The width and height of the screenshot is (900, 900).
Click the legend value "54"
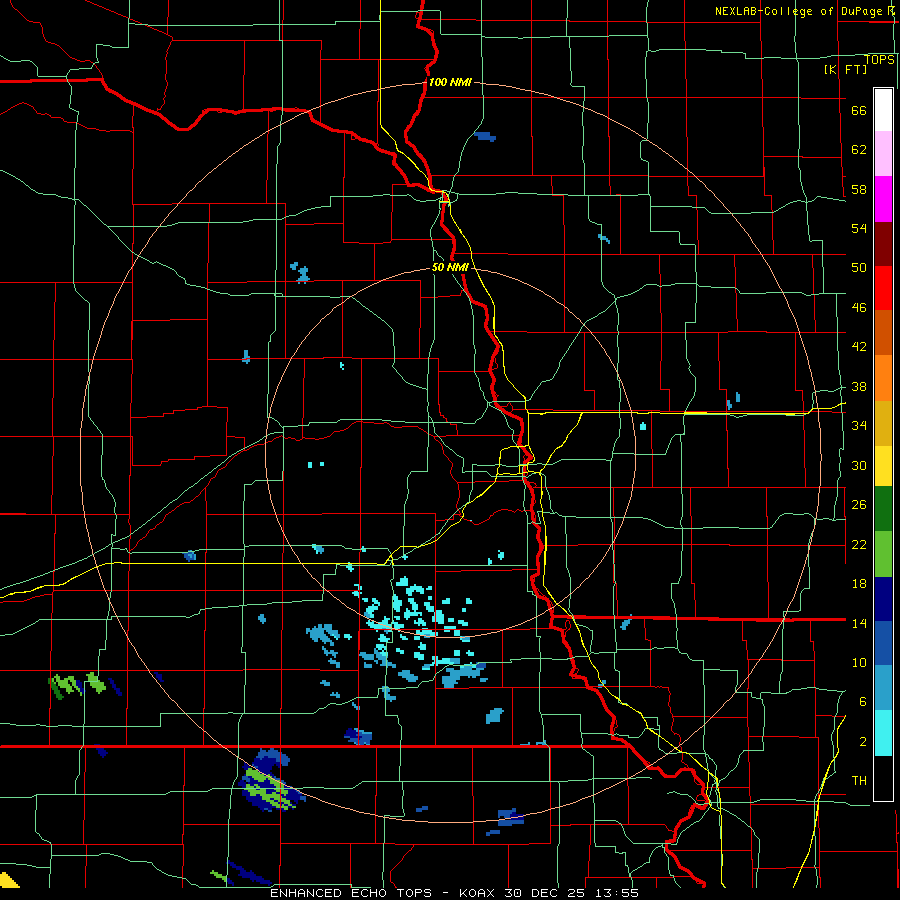(x=859, y=228)
